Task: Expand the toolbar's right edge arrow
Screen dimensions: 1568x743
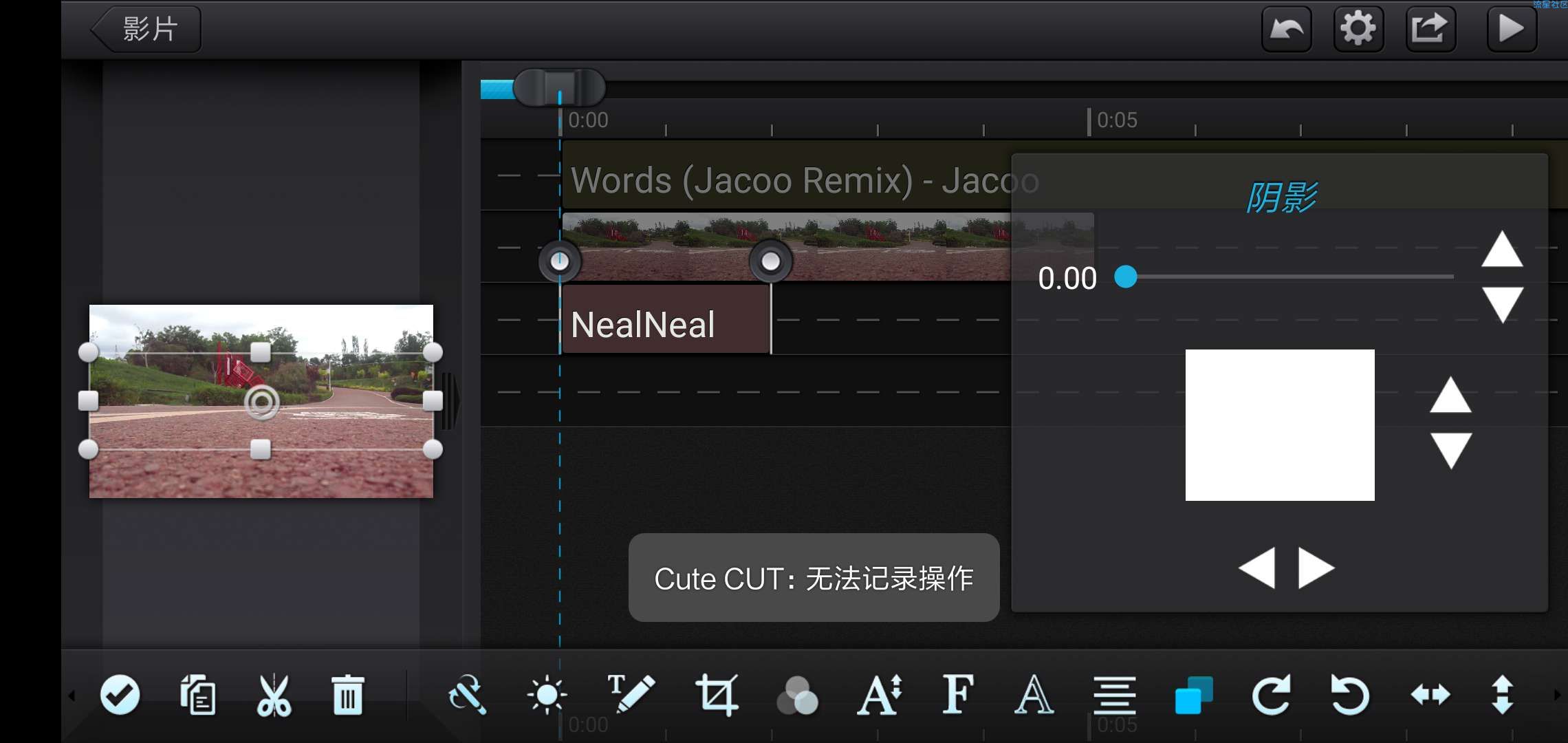Action: click(1557, 696)
